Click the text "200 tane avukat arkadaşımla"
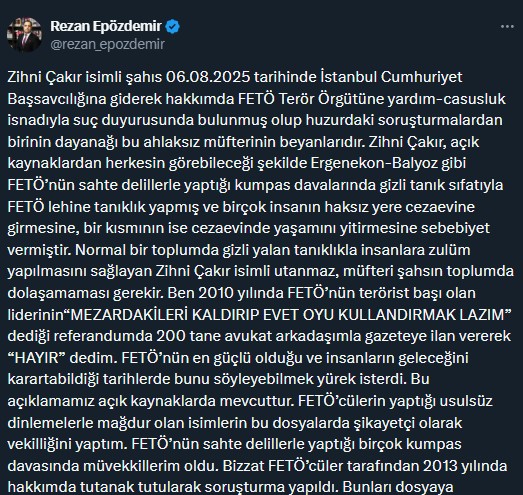The image size is (523, 495). point(259,336)
